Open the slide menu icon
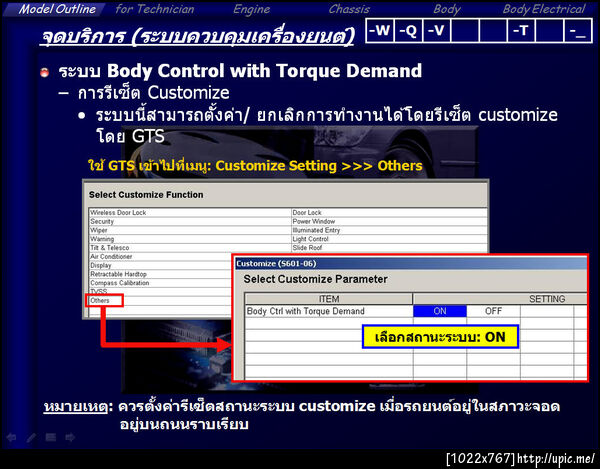 [51, 437]
